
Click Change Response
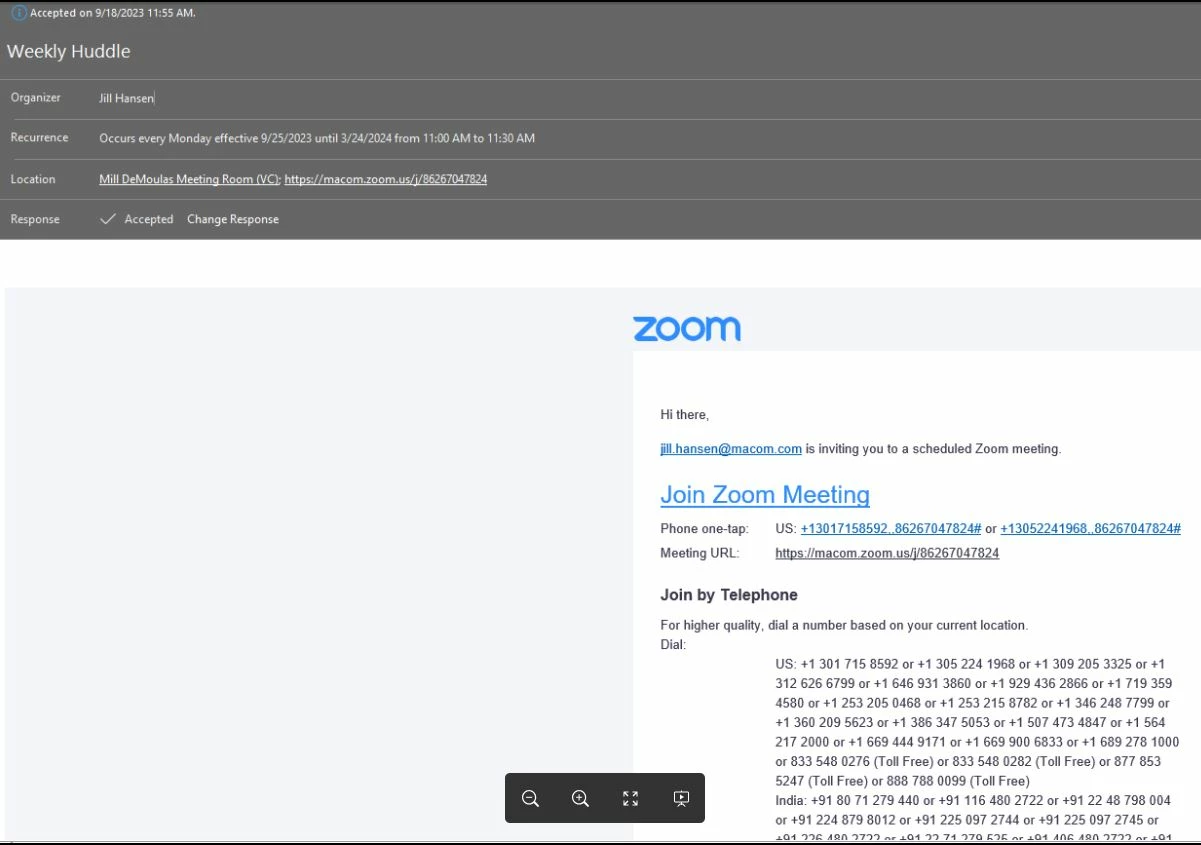pyautogui.click(x=233, y=219)
